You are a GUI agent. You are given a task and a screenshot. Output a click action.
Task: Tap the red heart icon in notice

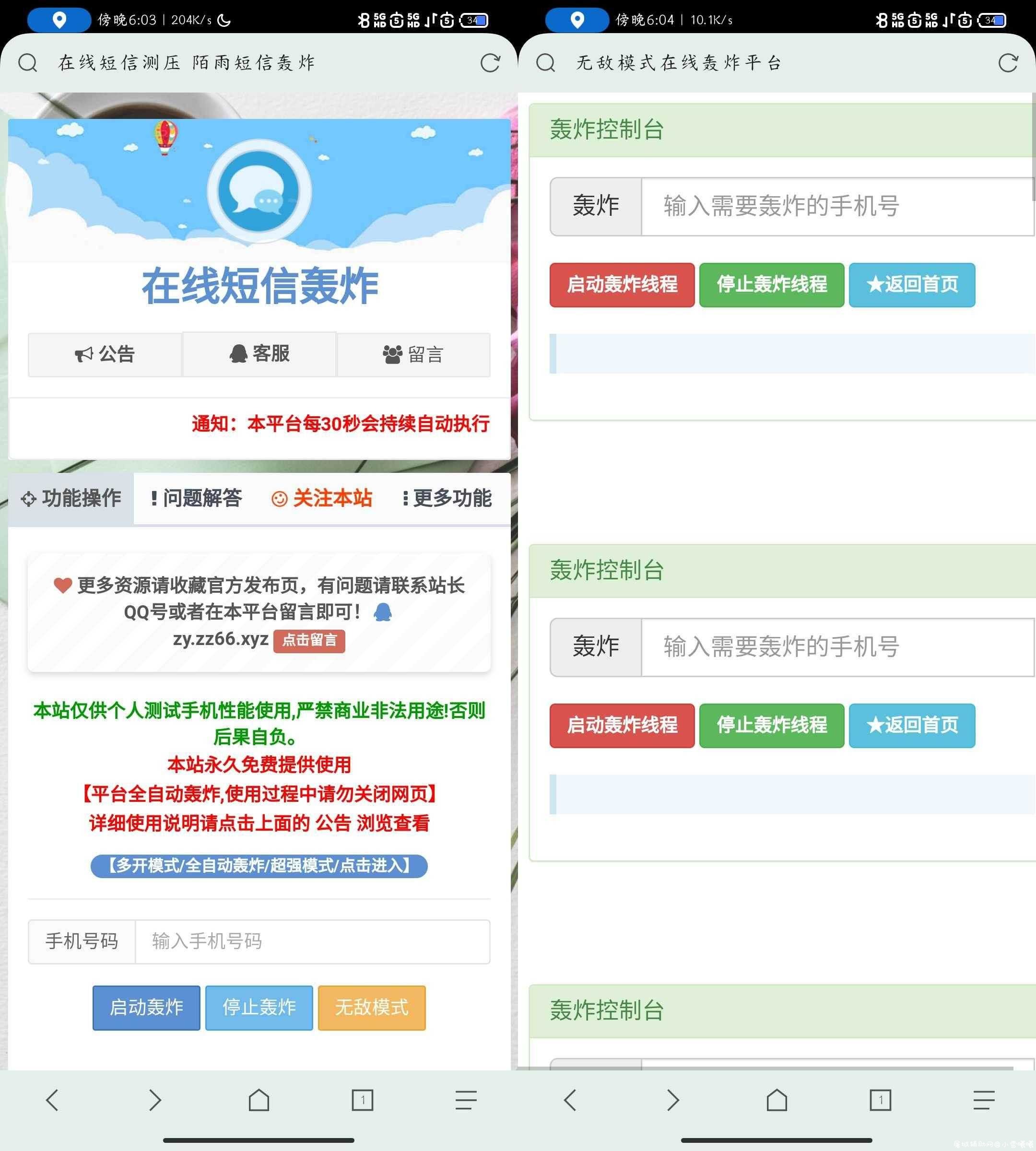(x=63, y=585)
